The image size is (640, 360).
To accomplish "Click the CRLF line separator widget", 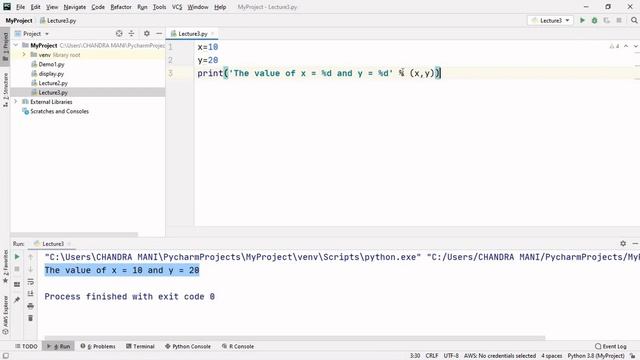I will [432, 356].
